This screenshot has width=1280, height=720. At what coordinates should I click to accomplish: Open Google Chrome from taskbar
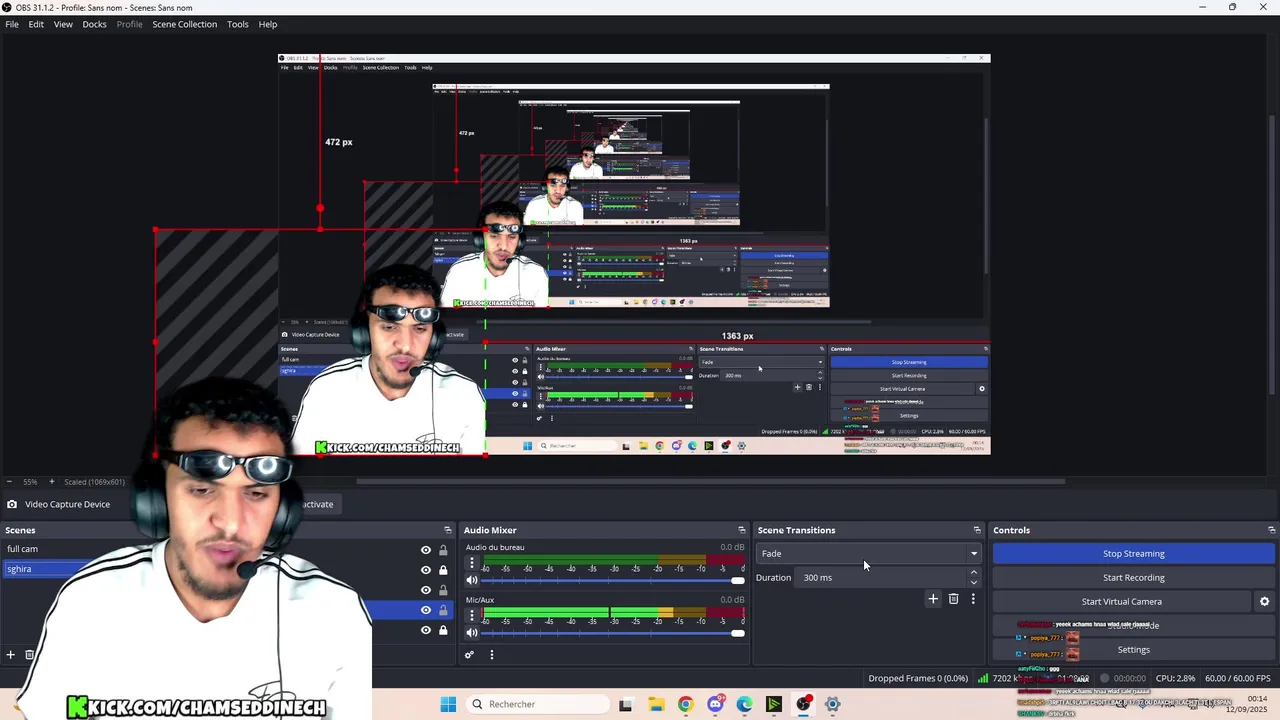(x=685, y=704)
